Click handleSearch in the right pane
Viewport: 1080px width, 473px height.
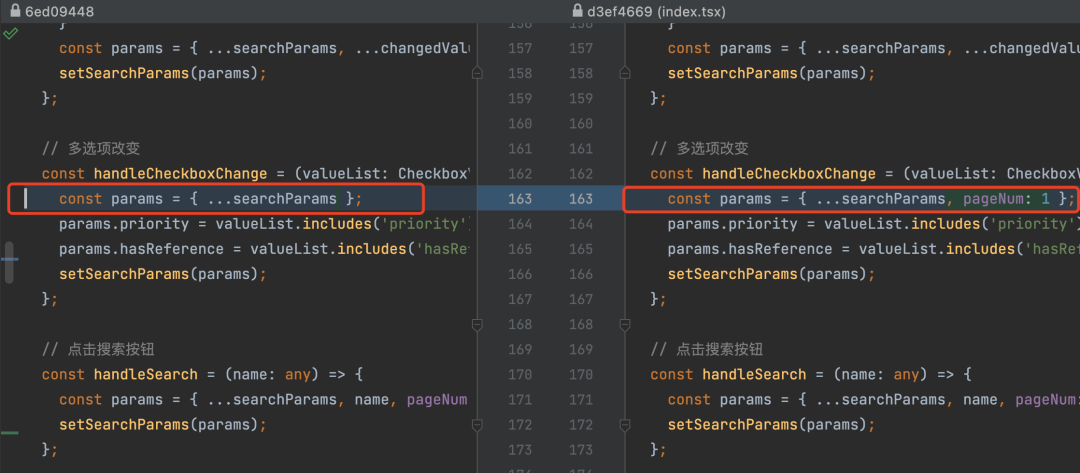[x=754, y=374]
